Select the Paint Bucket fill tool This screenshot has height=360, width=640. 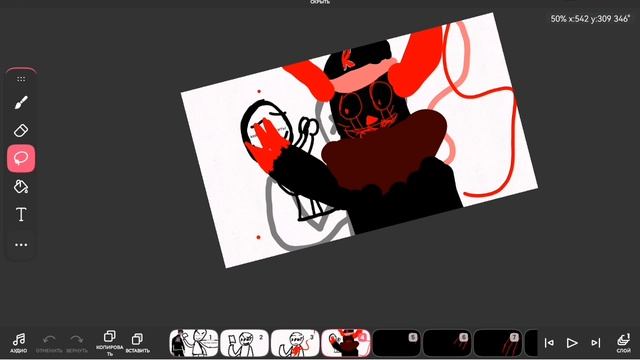[21, 187]
